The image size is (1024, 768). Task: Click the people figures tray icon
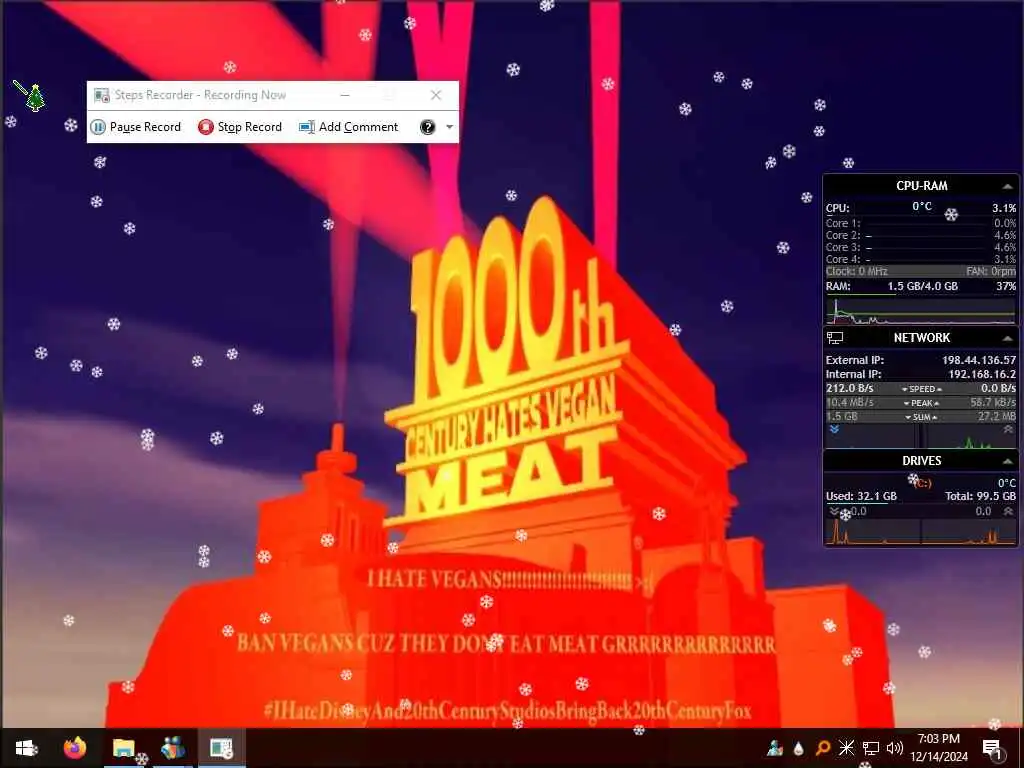(x=775, y=748)
